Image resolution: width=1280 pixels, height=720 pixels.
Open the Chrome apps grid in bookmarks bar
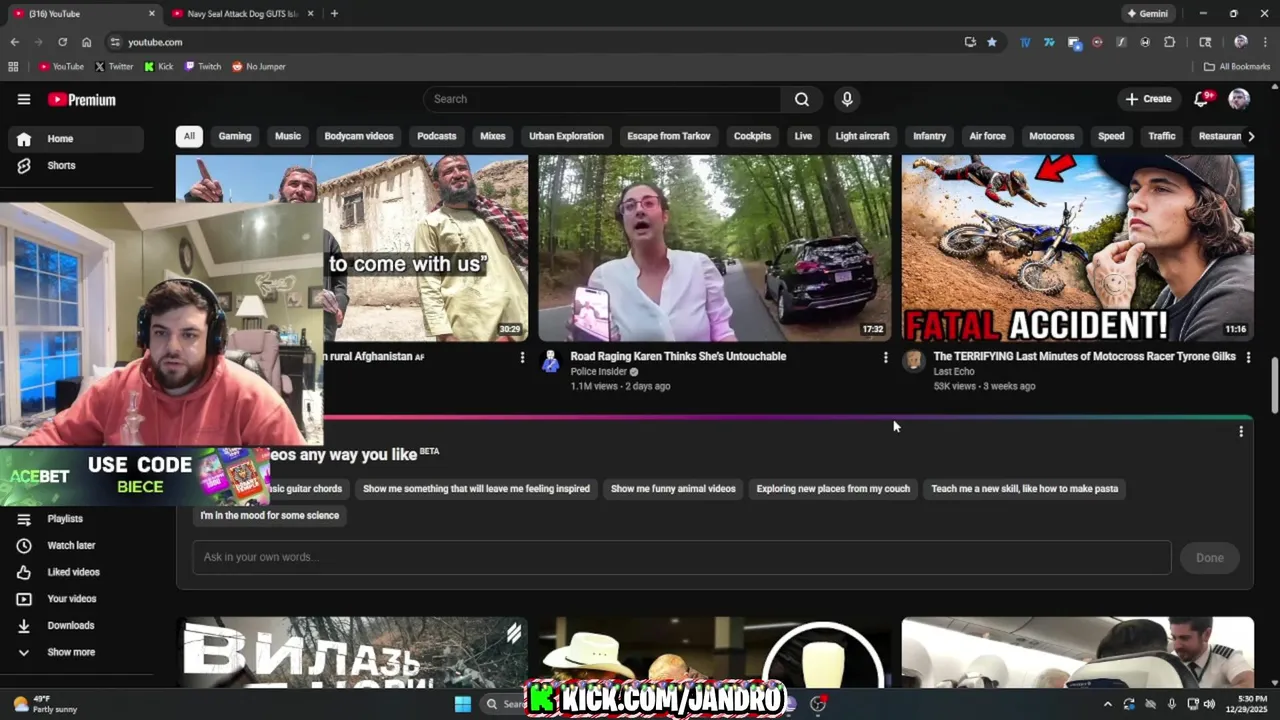[13, 67]
